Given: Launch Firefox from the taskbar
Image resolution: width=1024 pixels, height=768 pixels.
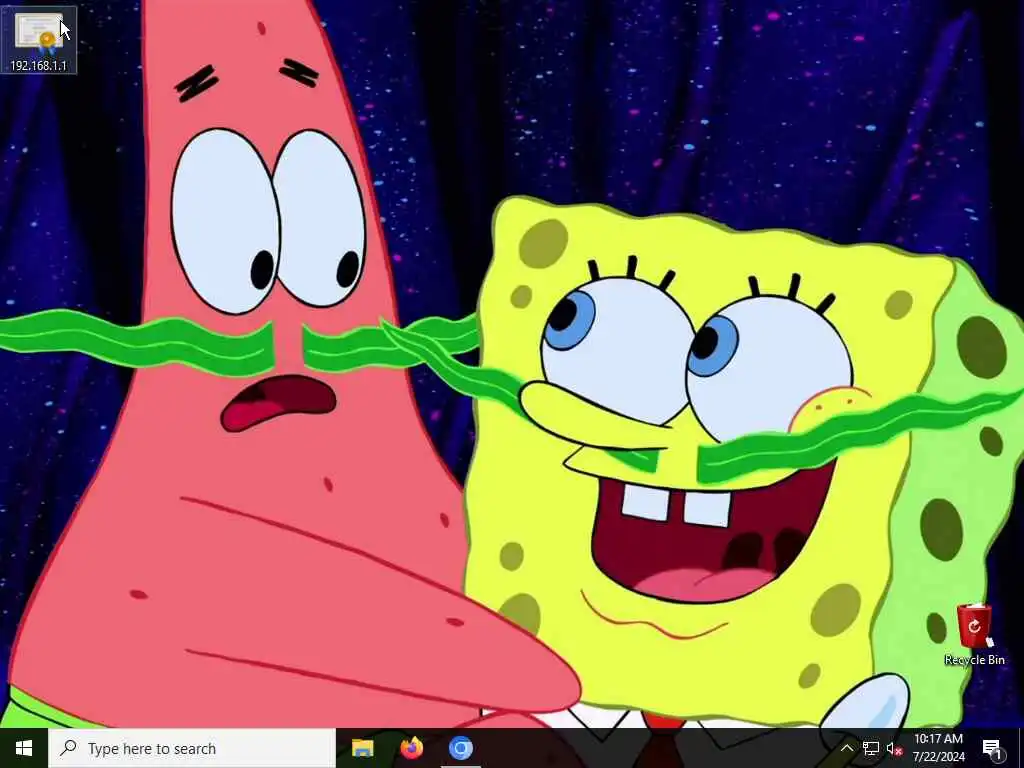Looking at the screenshot, I should (411, 748).
